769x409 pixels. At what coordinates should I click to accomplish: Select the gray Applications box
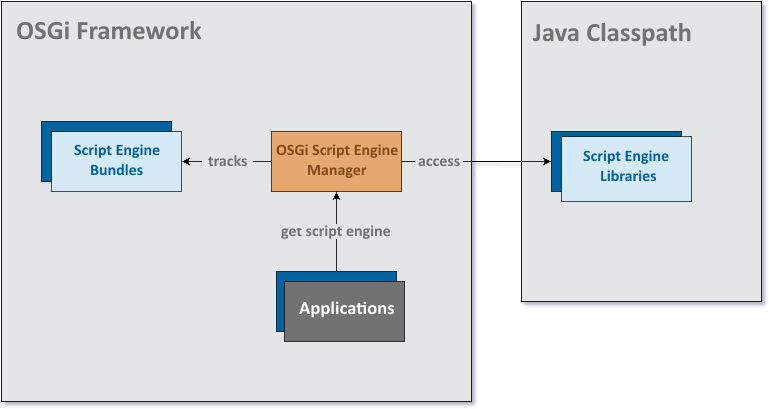click(346, 310)
